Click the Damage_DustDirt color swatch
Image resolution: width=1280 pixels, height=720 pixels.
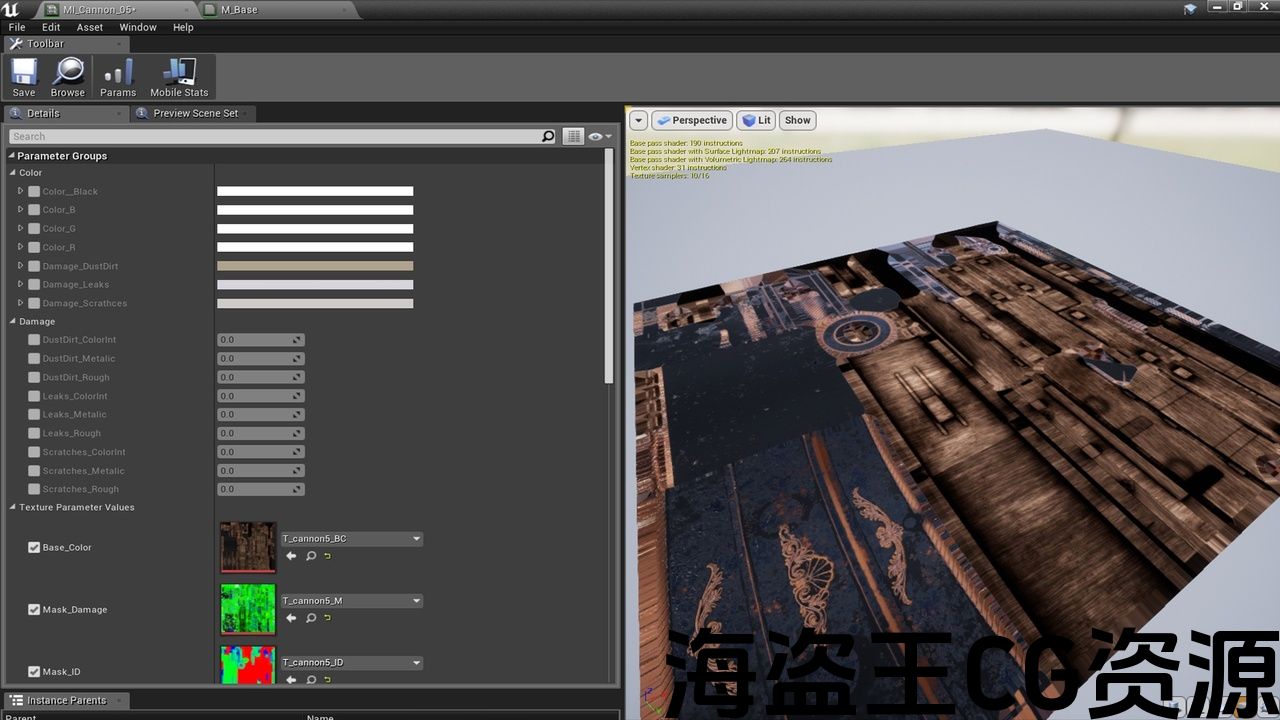coord(315,266)
